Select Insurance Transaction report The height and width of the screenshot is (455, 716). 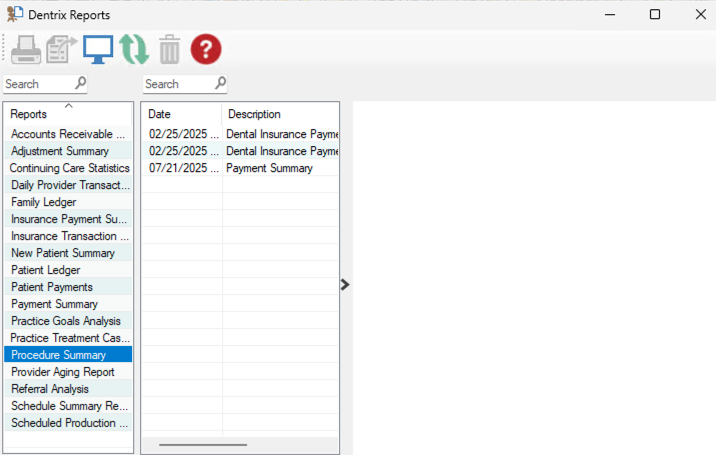click(68, 236)
